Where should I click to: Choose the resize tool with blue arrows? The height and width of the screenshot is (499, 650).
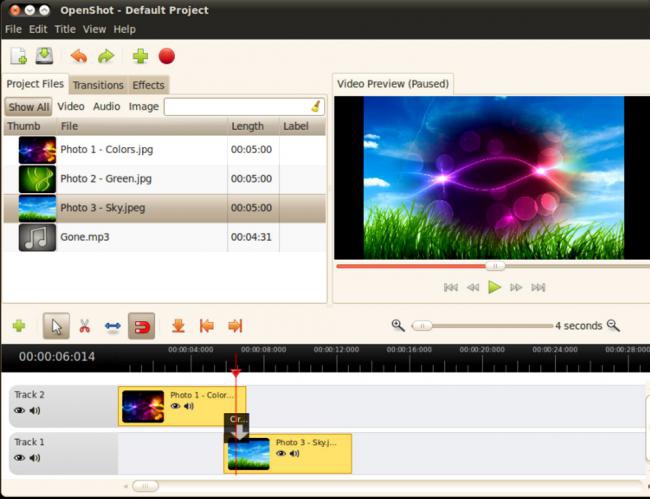(113, 326)
